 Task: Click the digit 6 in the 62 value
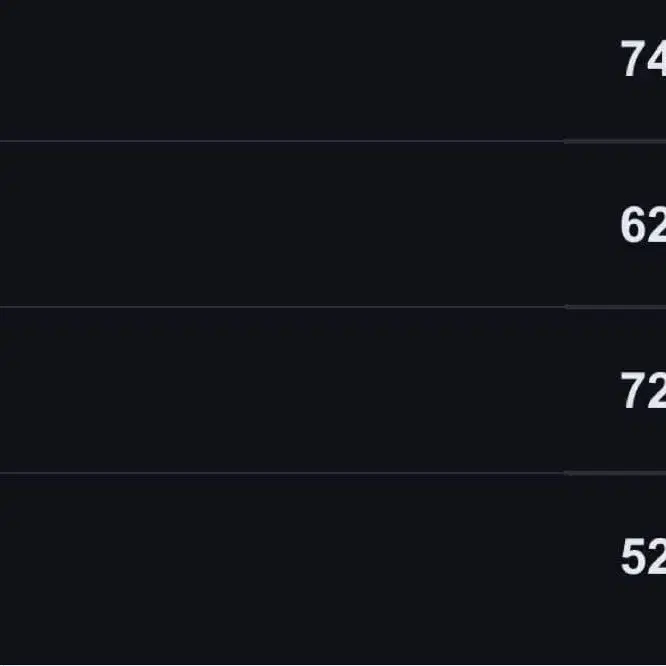click(633, 226)
